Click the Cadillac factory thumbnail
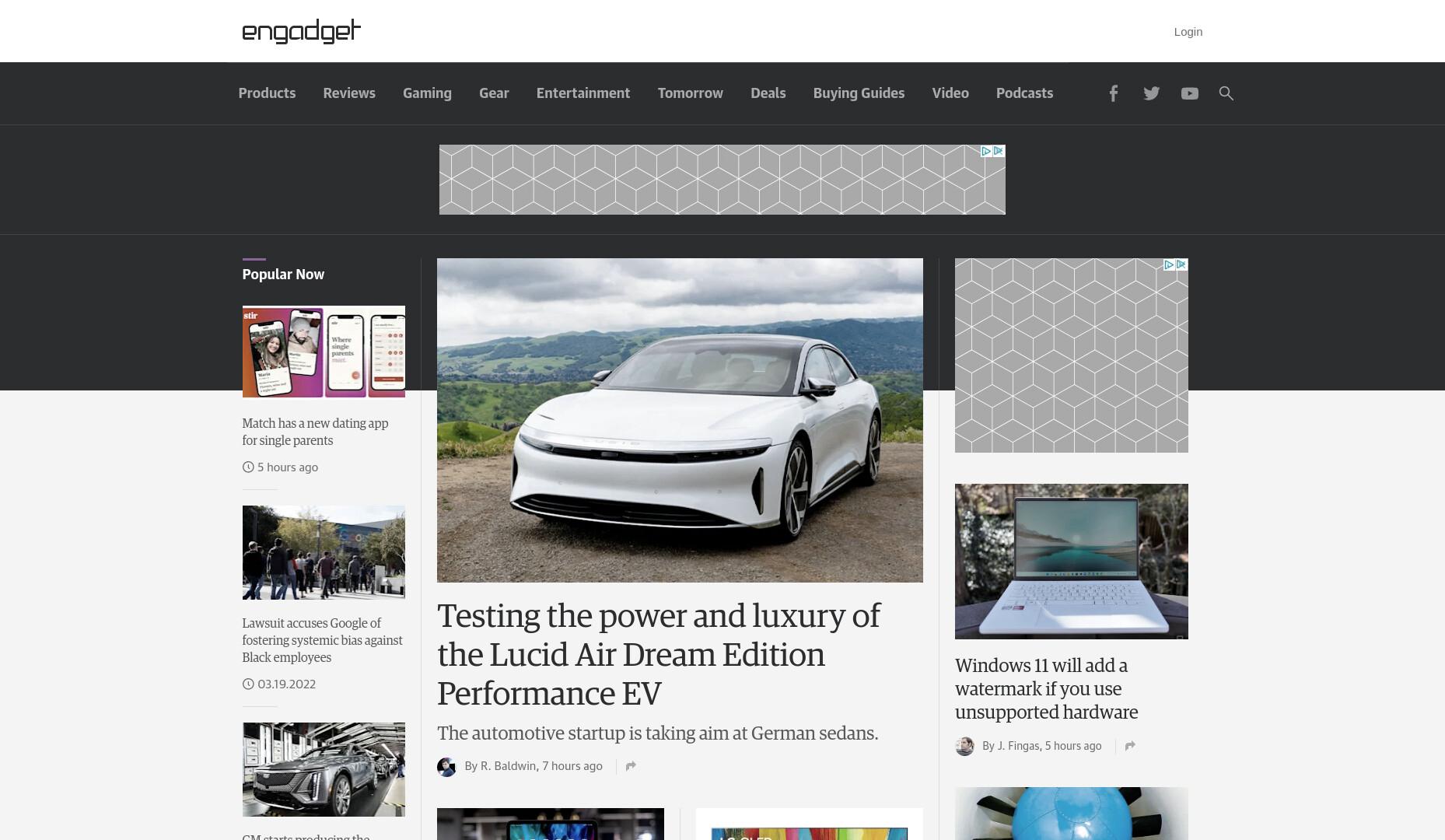The image size is (1445, 840). [324, 769]
